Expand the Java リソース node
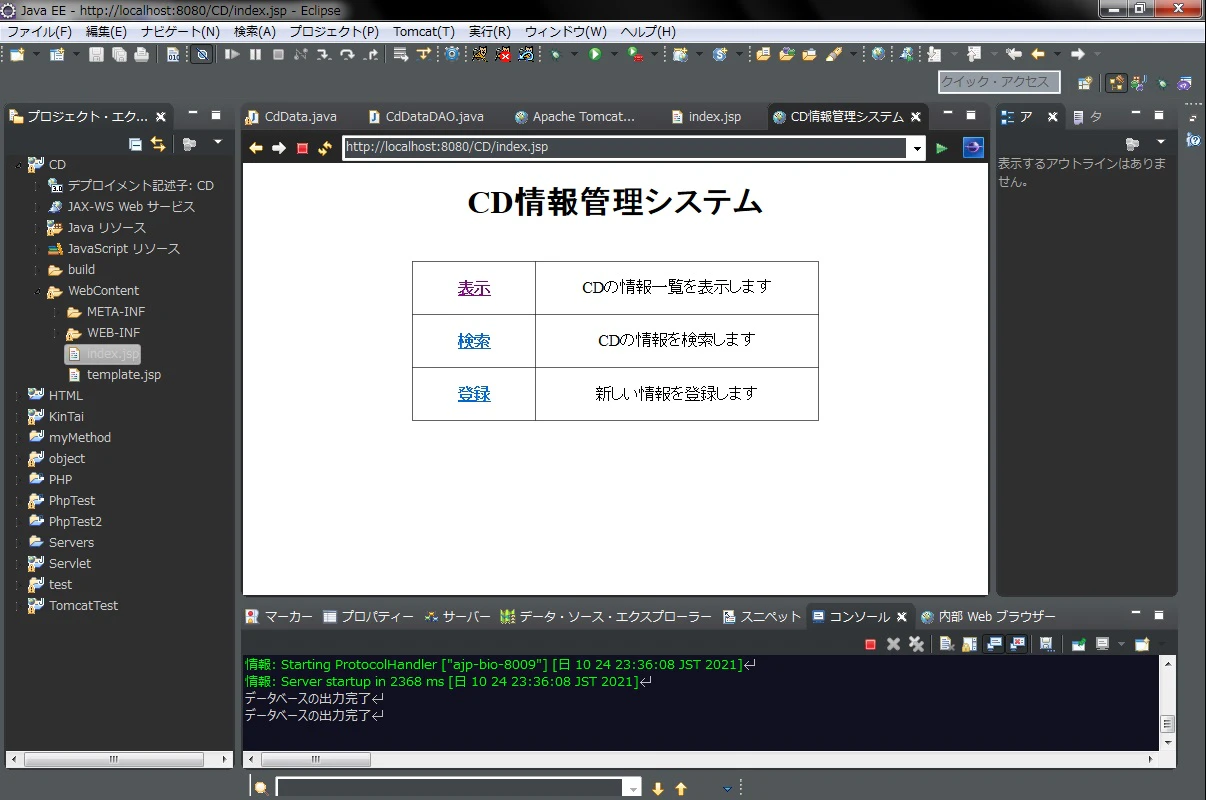The height and width of the screenshot is (800, 1206). (x=37, y=228)
